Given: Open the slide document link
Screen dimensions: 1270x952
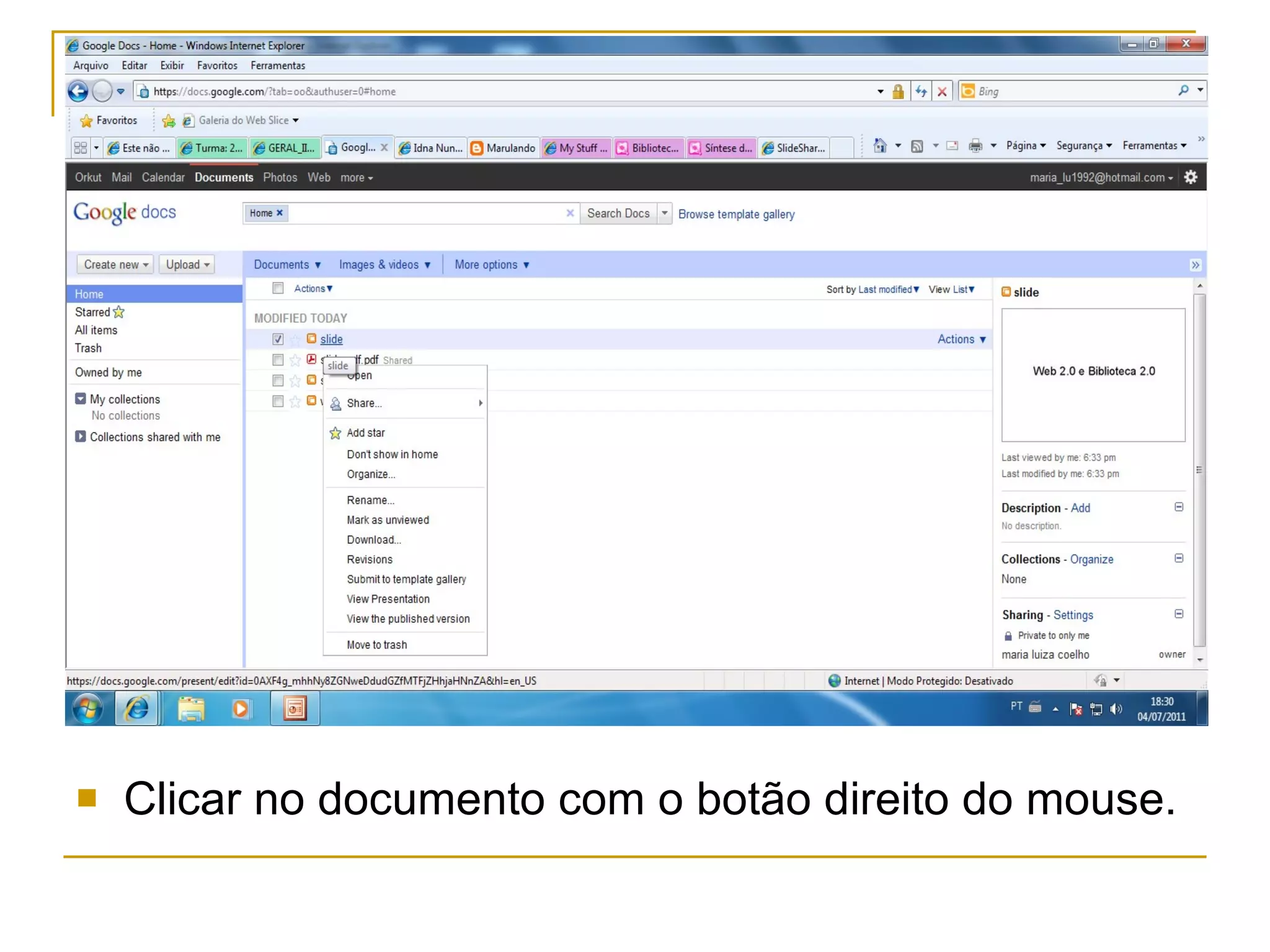Looking at the screenshot, I should pos(331,340).
